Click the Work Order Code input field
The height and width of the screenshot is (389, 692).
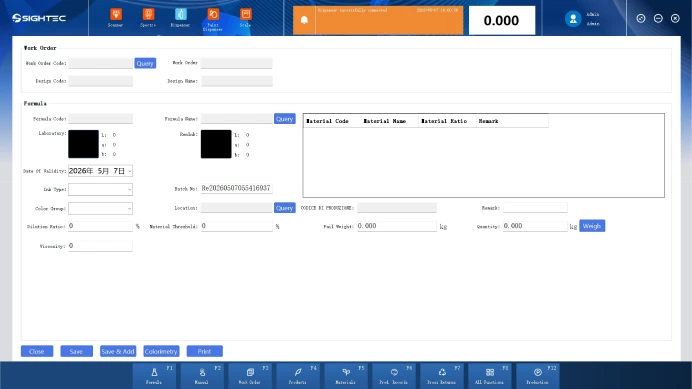click(x=101, y=63)
